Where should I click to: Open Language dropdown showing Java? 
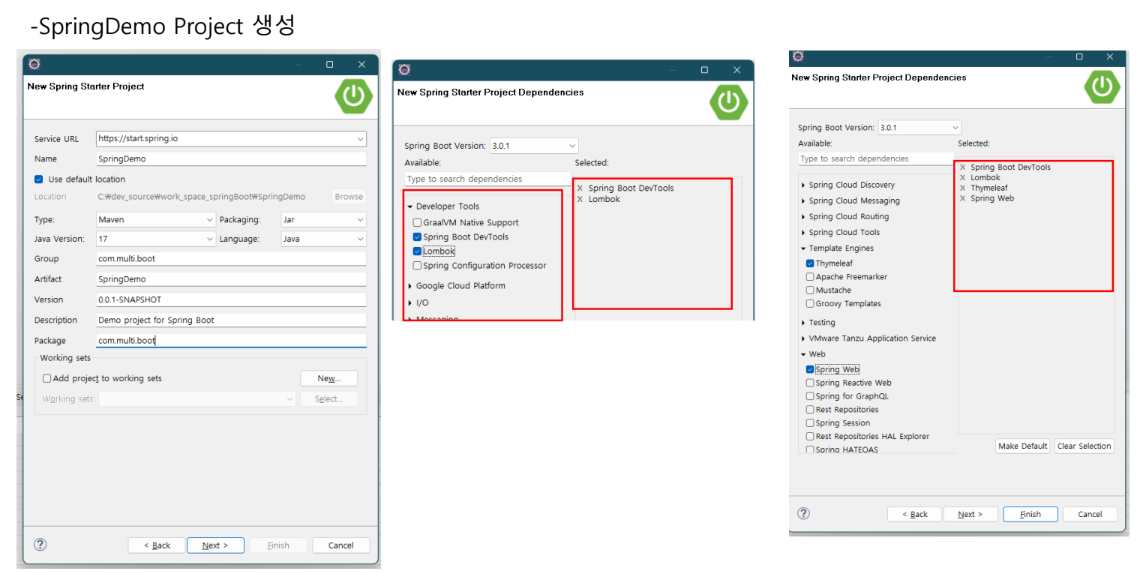coord(360,239)
